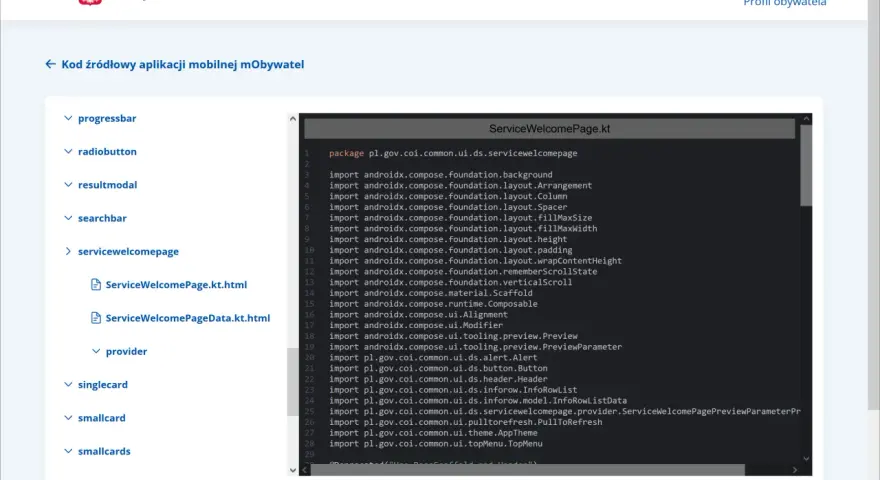Click the import pulltorefresh.PullToRefresh line
Image resolution: width=880 pixels, height=480 pixels.
click(x=465, y=422)
